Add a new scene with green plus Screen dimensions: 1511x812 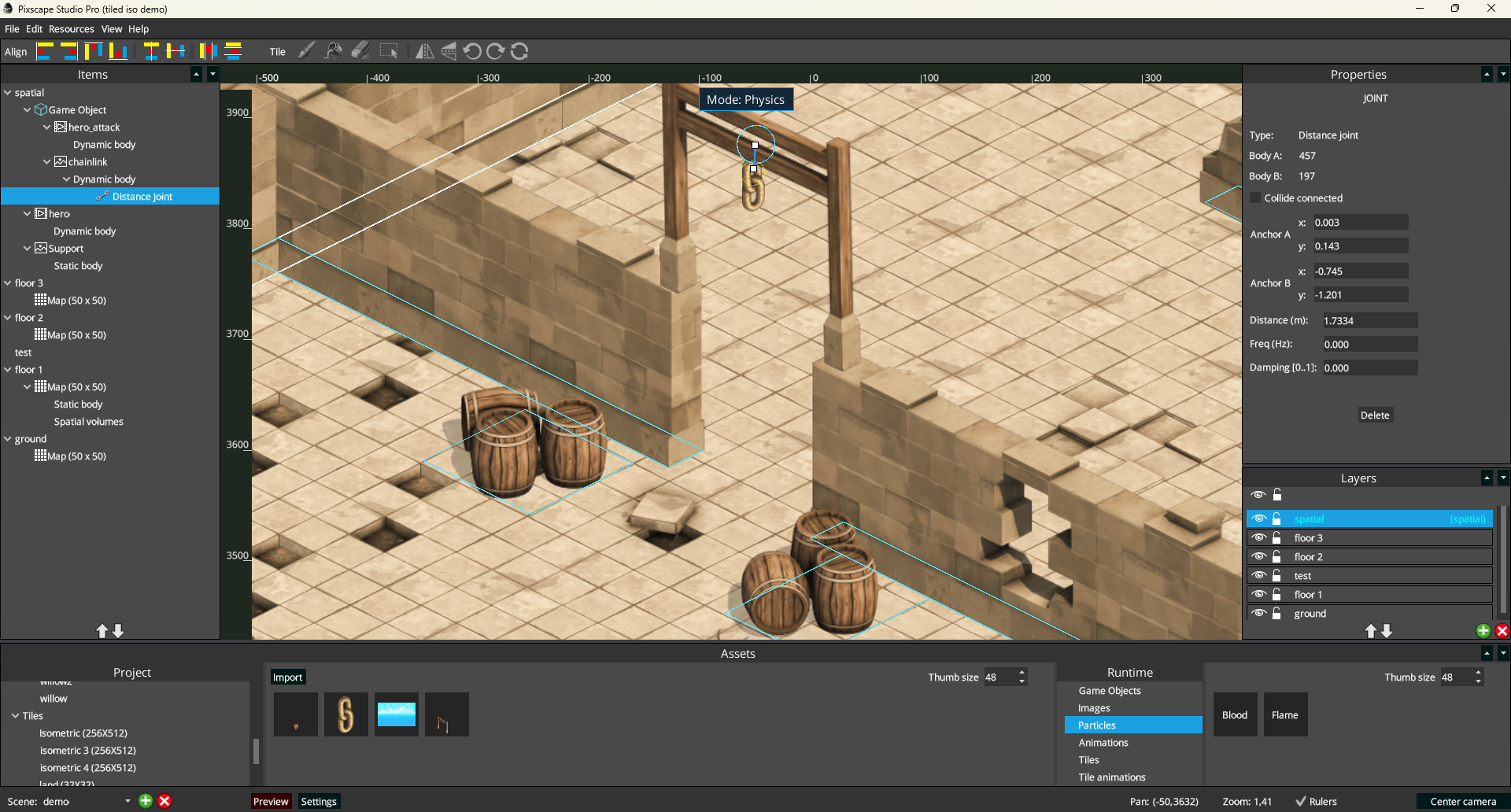pyautogui.click(x=146, y=801)
